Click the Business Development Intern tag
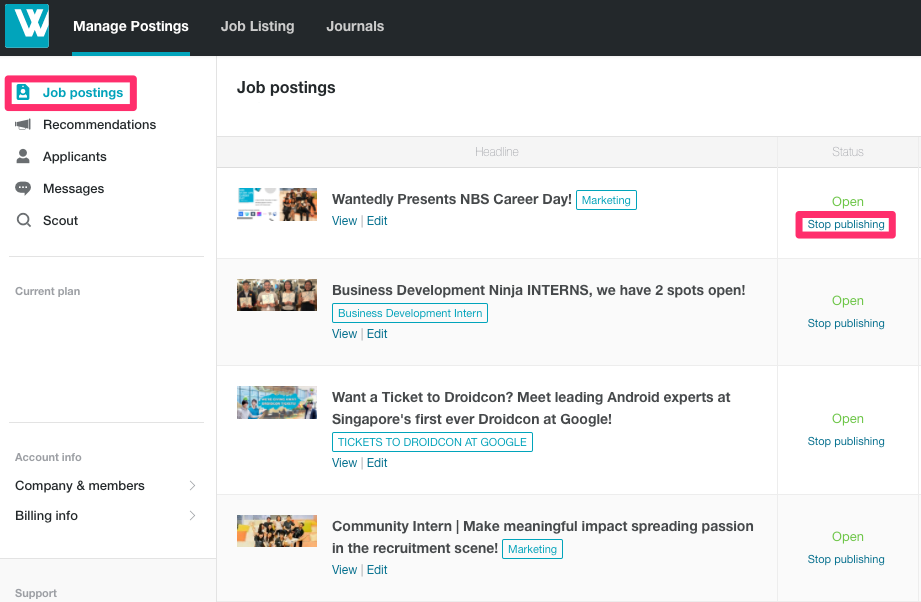 click(x=410, y=313)
